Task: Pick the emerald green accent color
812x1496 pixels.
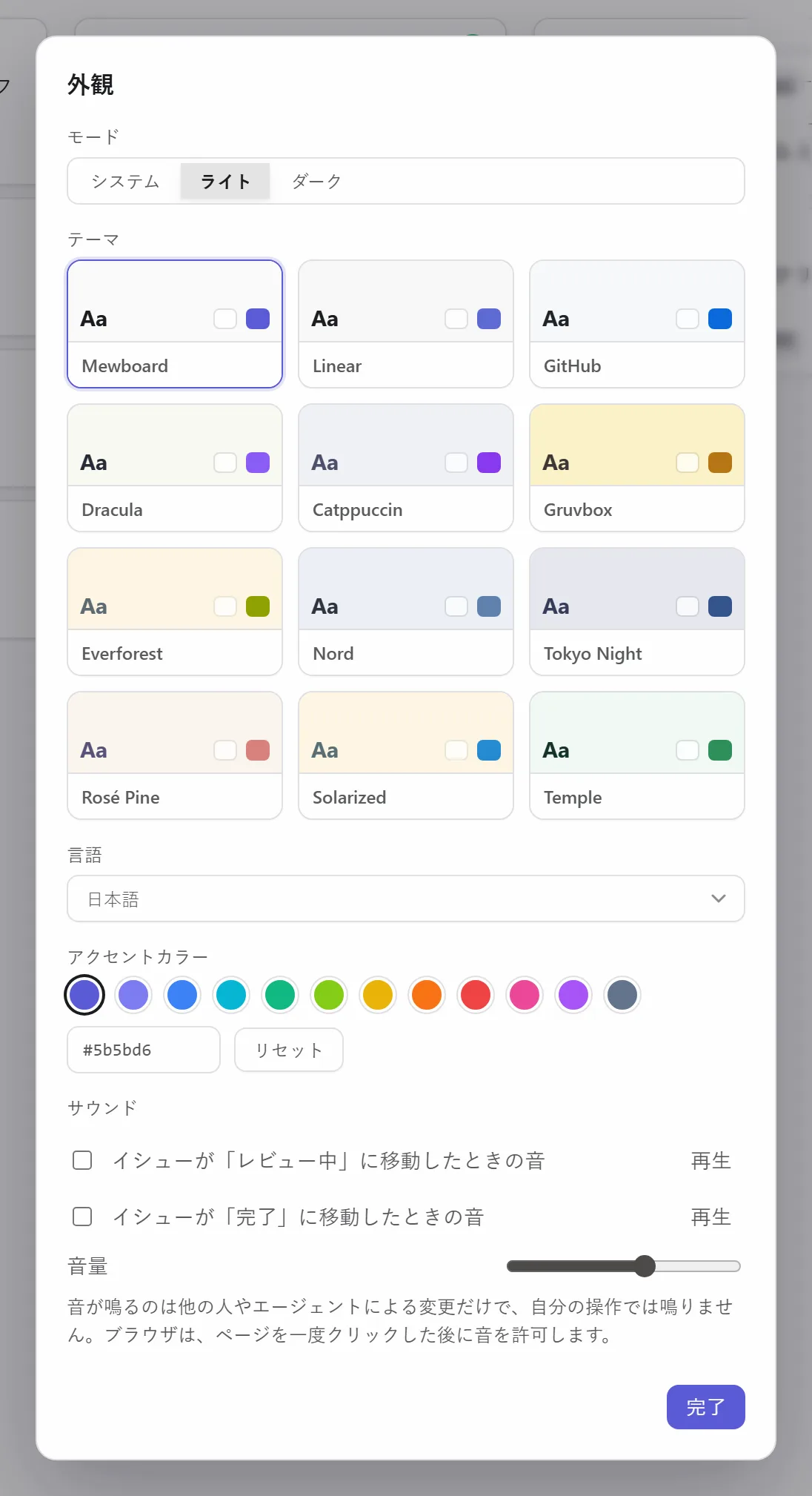Action: 280,995
